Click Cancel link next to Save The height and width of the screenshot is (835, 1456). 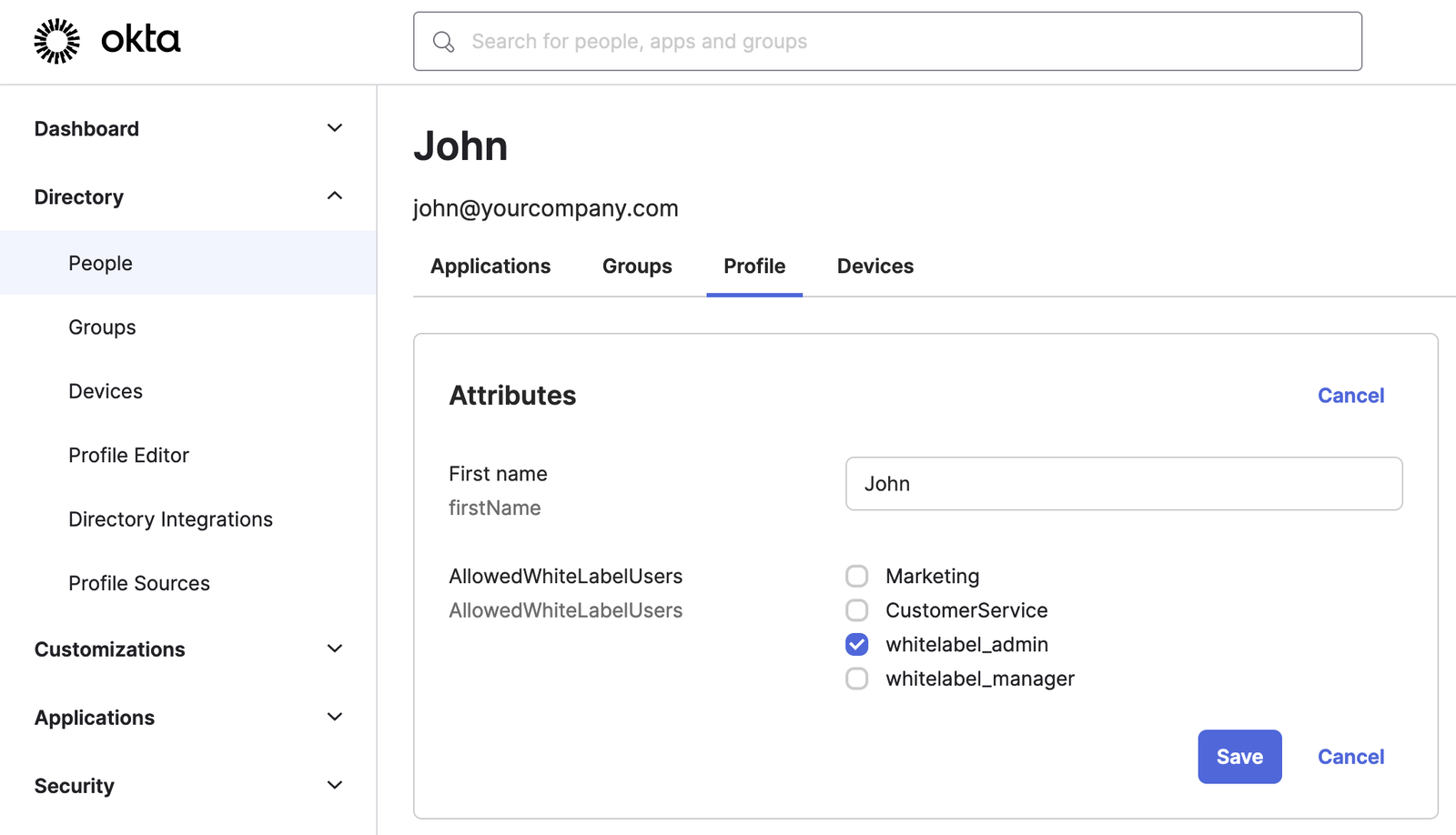pos(1350,757)
